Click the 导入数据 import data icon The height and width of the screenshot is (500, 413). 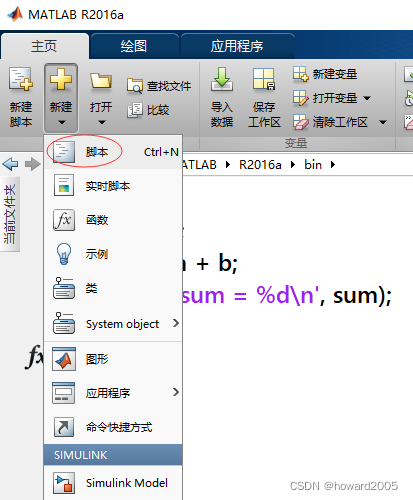click(x=221, y=79)
